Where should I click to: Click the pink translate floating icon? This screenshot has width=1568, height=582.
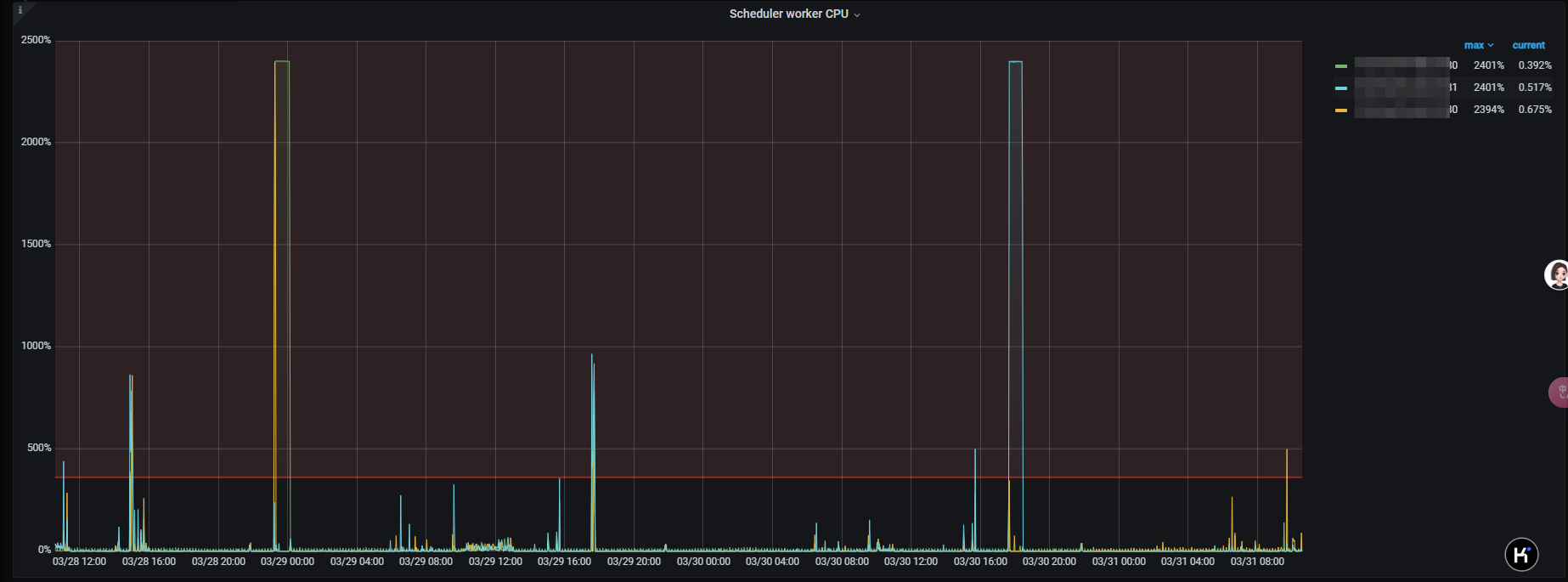[x=1560, y=393]
